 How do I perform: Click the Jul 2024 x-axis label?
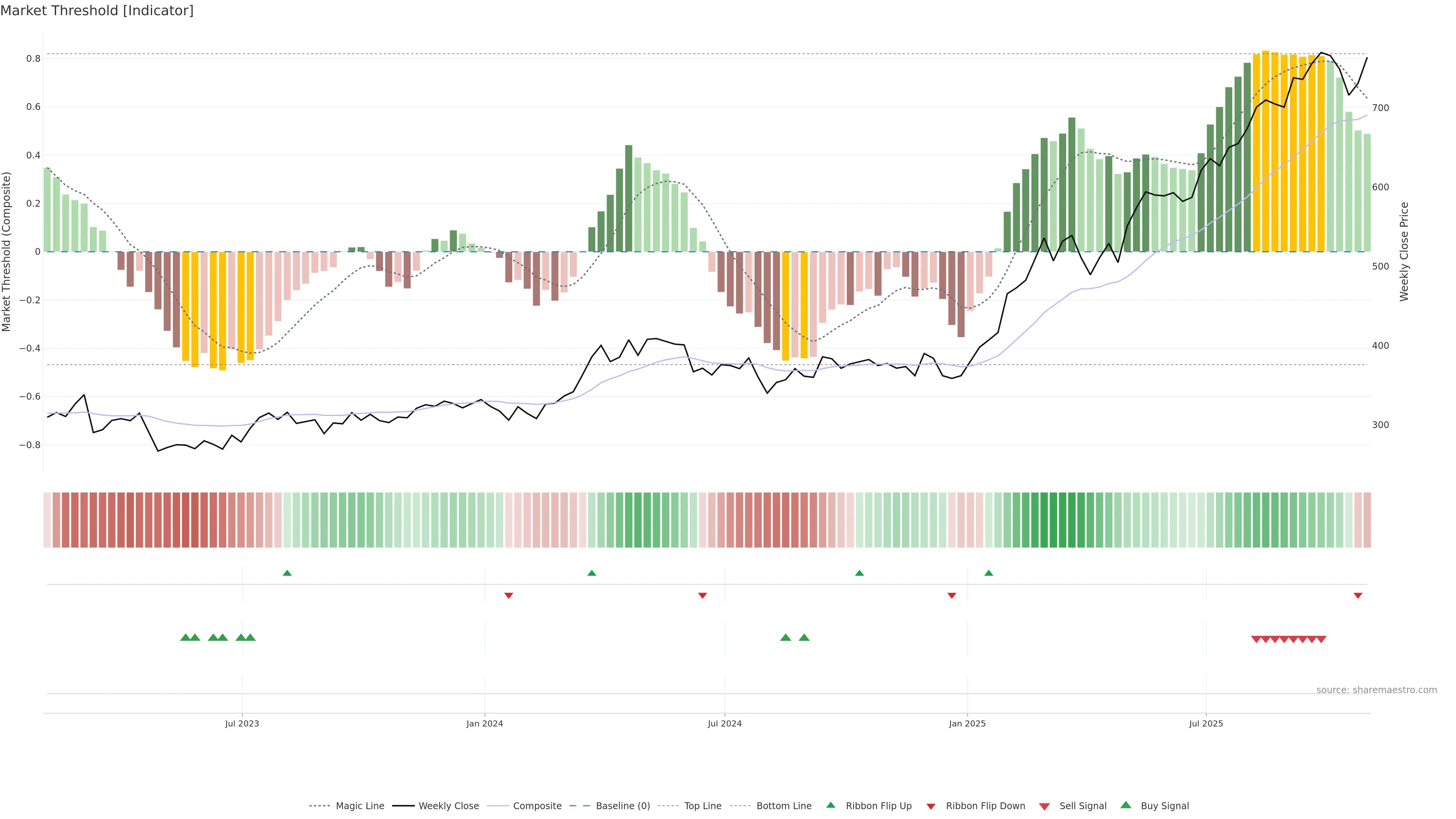(725, 723)
